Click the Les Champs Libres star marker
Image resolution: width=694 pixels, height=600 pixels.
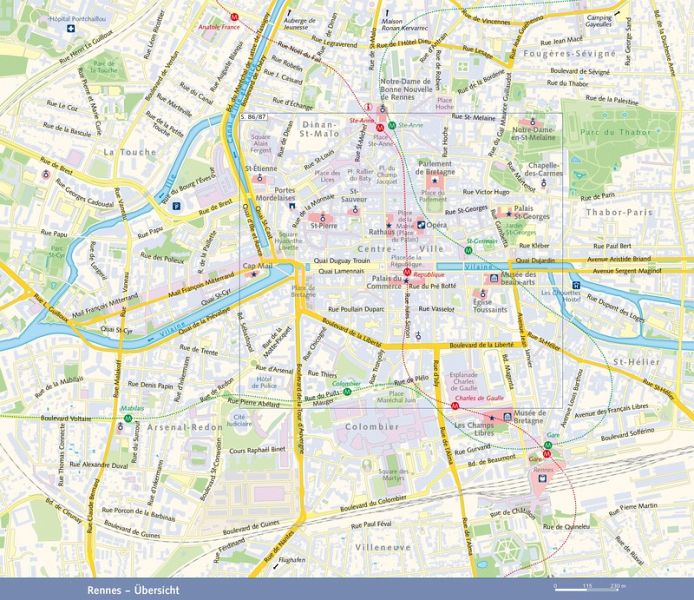(x=491, y=417)
